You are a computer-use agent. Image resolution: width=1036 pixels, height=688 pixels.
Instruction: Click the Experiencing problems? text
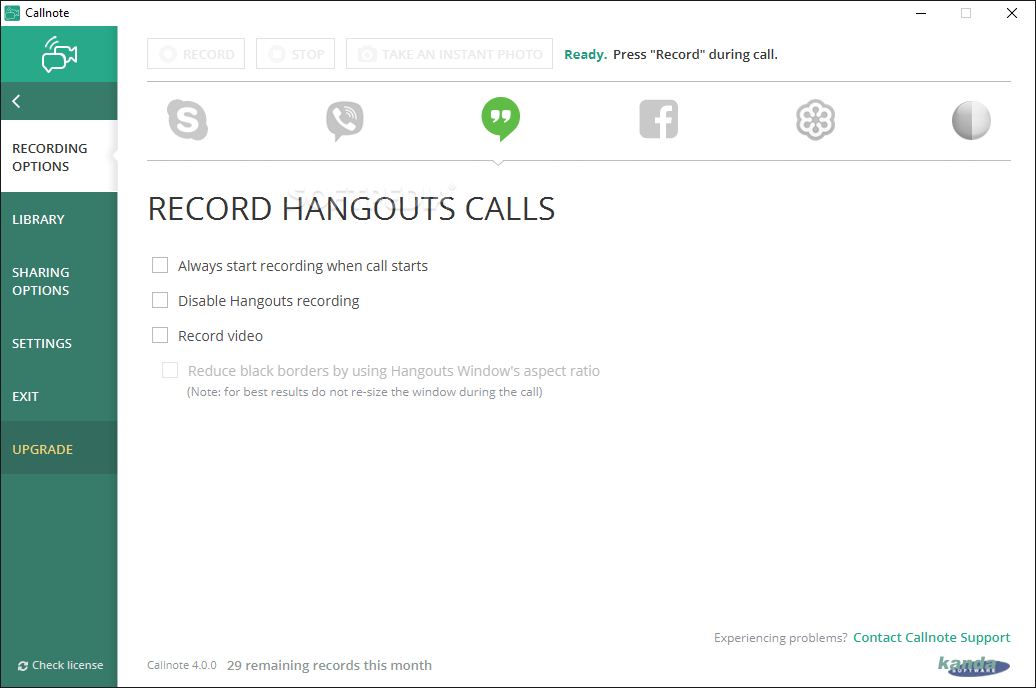tap(780, 638)
